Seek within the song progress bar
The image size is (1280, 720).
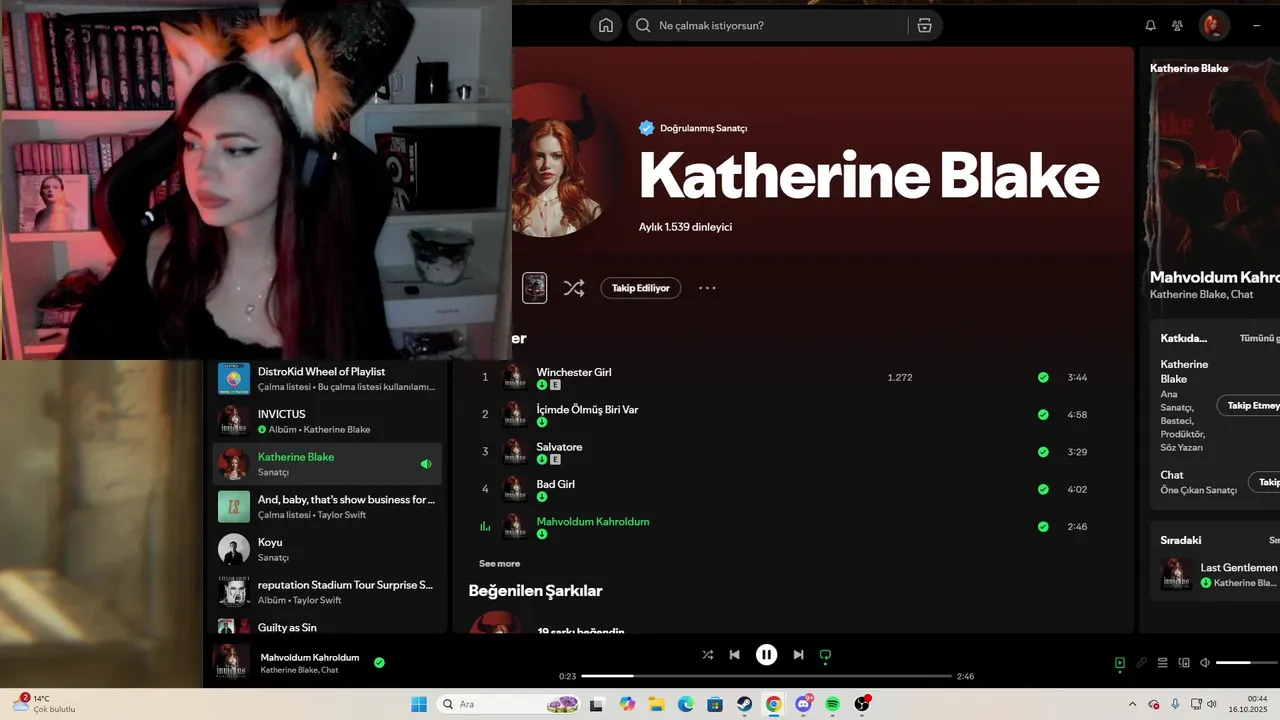pyautogui.click(x=766, y=677)
